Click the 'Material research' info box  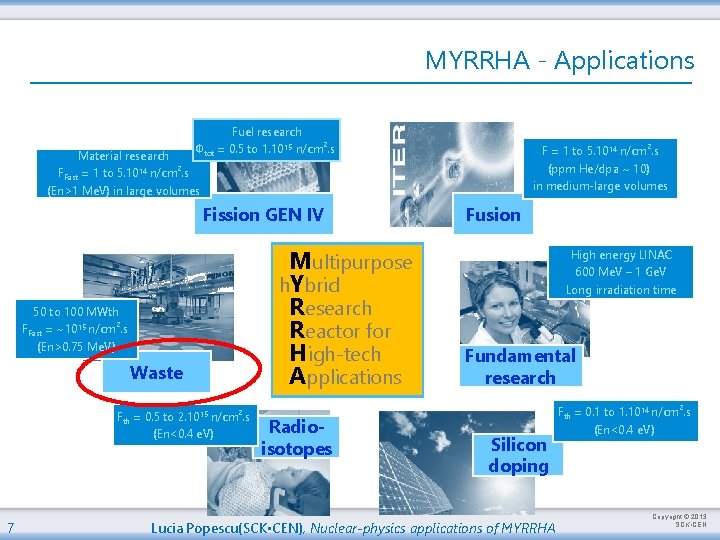point(123,173)
